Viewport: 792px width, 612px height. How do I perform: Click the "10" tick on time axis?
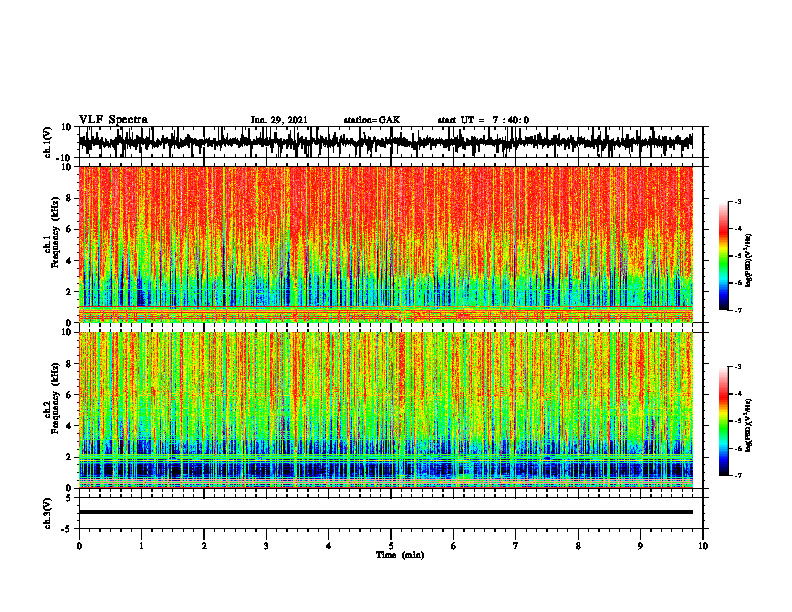703,546
